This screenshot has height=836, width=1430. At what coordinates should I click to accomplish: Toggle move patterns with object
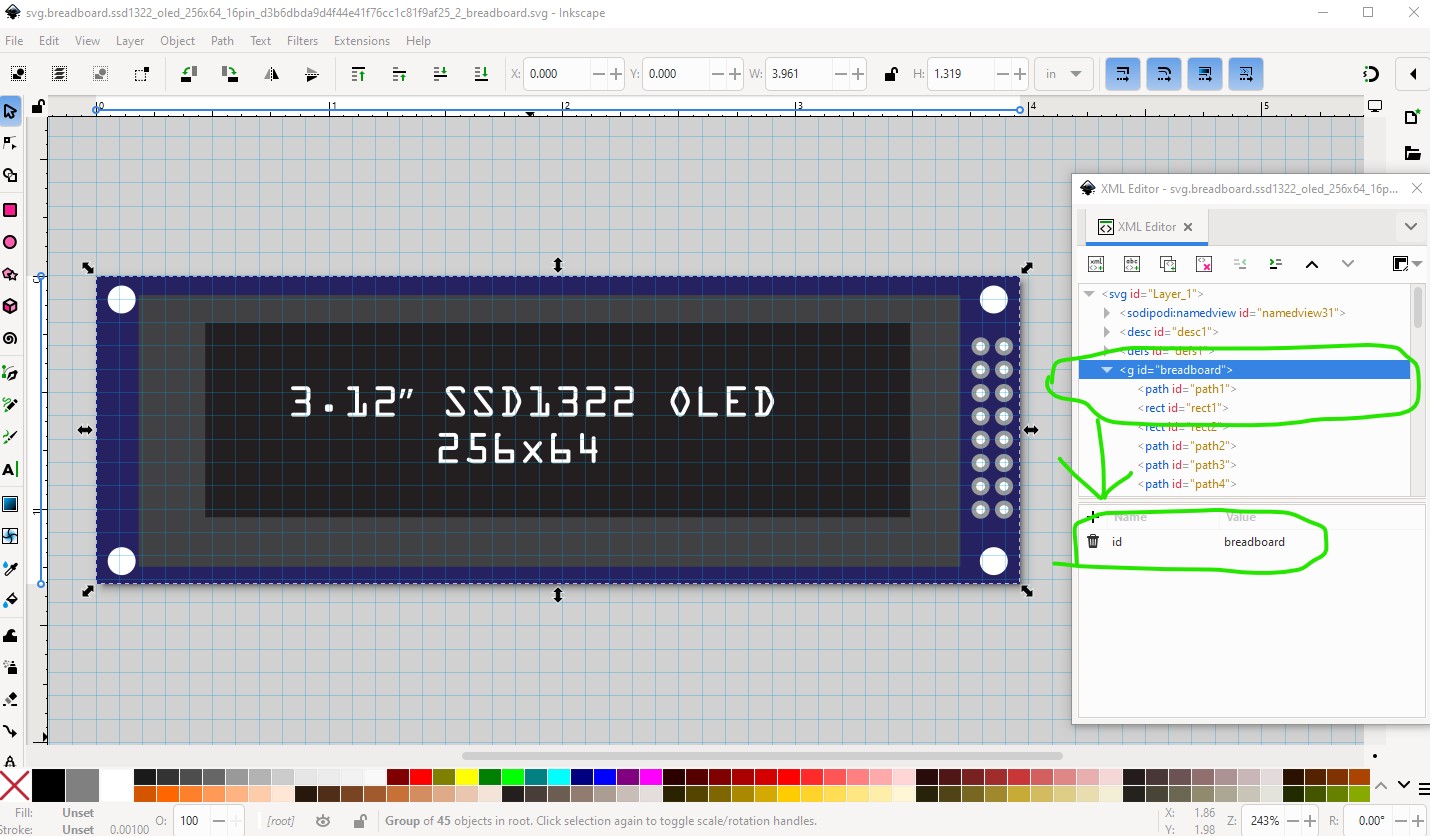(x=1246, y=73)
